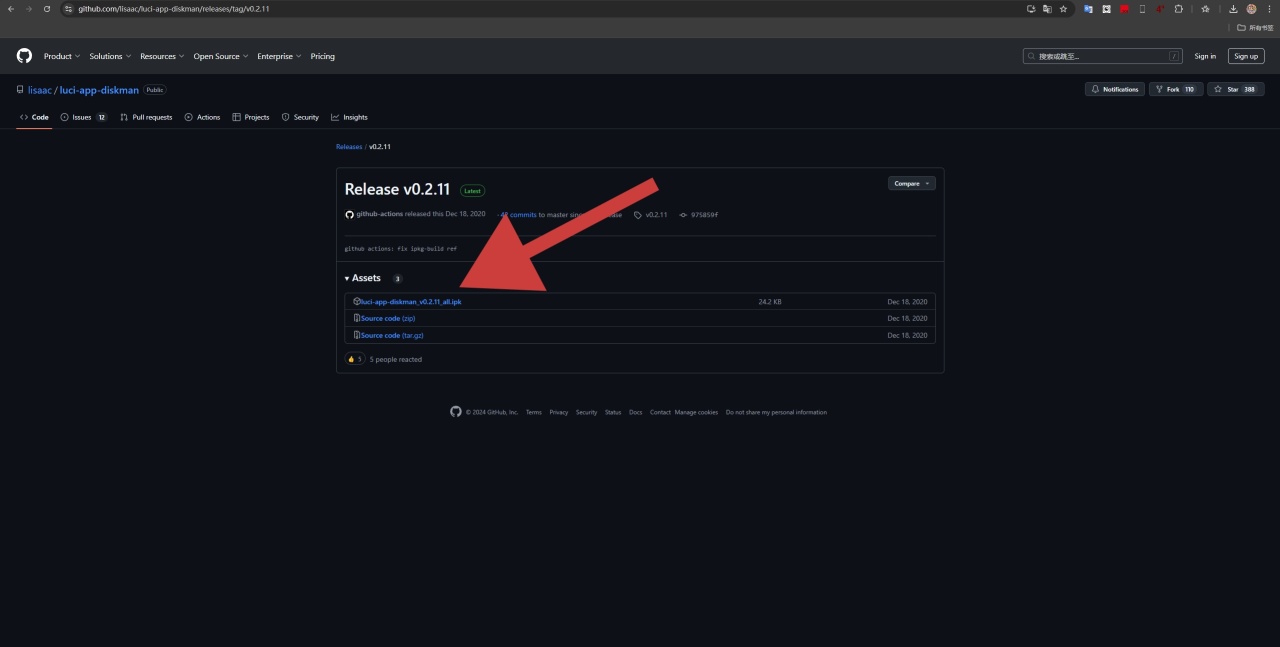Switch to the Code tab

pos(34,117)
